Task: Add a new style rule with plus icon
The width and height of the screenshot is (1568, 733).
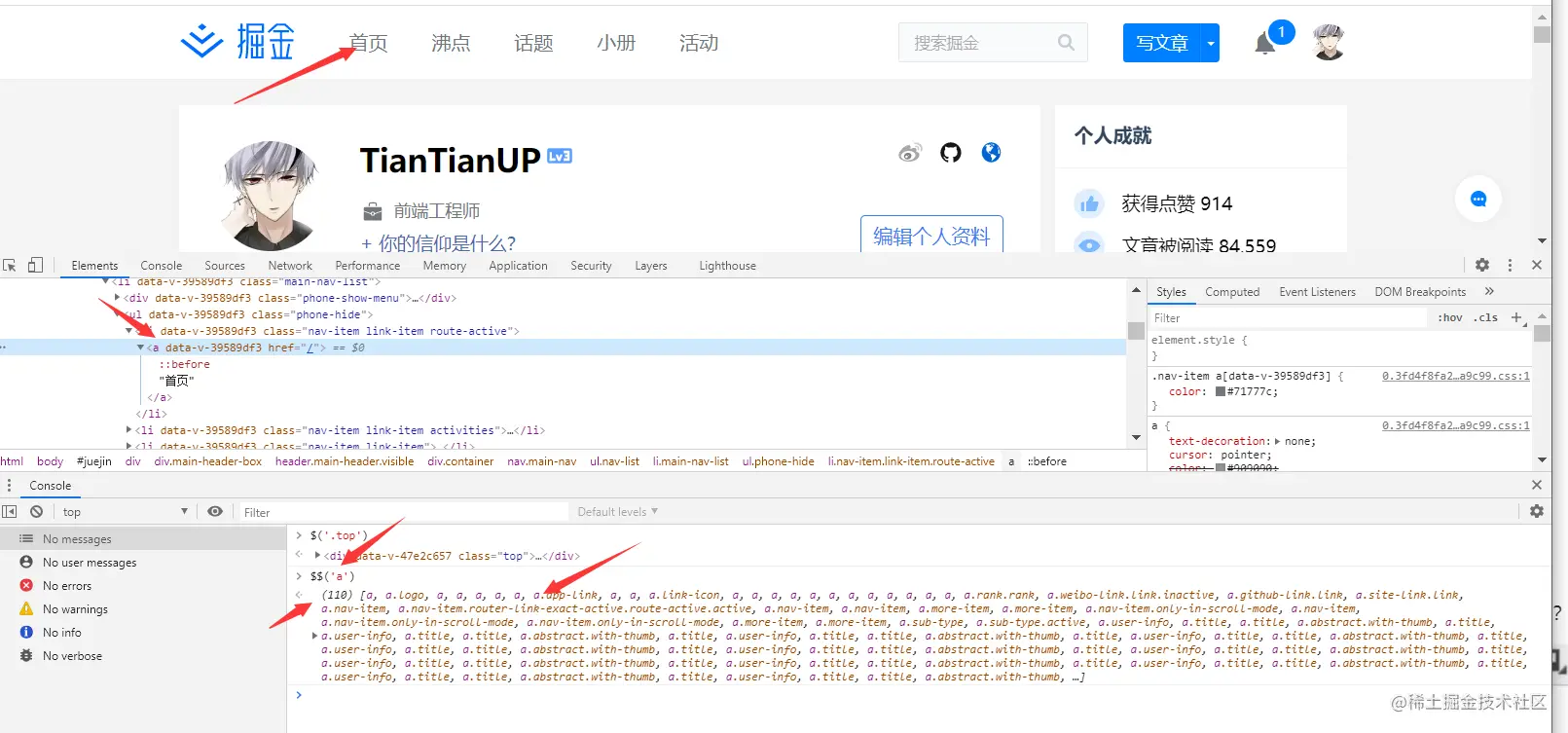Action: pyautogui.click(x=1516, y=317)
